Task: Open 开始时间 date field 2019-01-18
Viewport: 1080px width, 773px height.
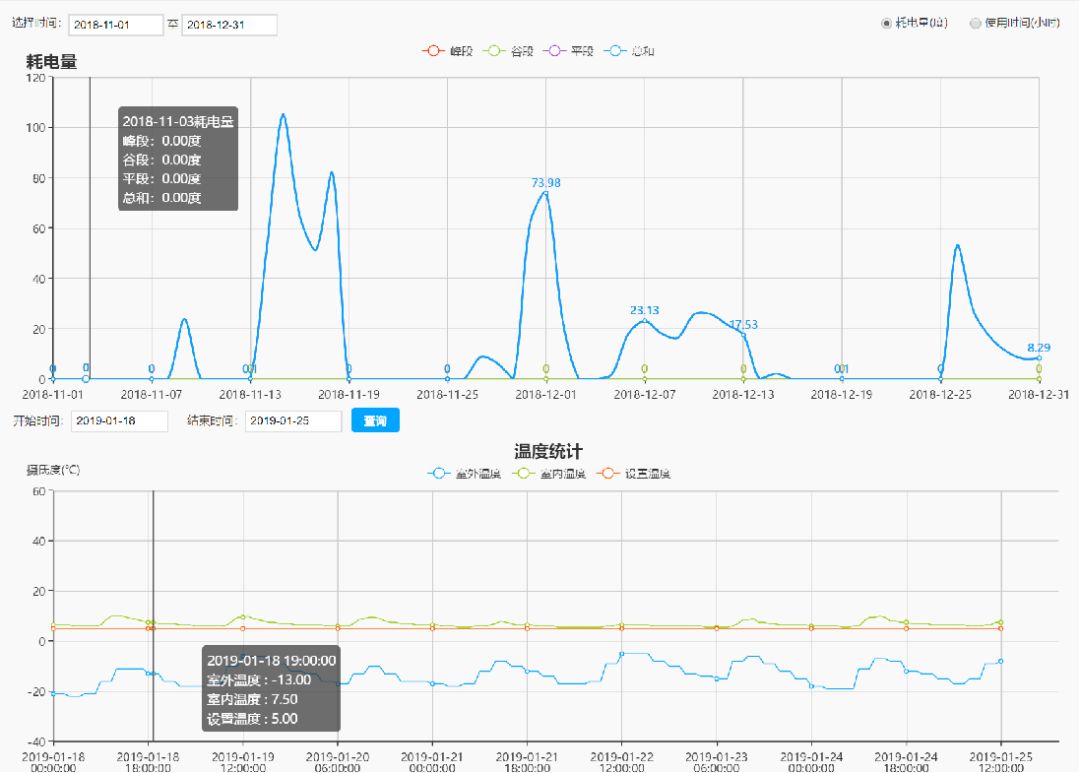Action: point(119,422)
